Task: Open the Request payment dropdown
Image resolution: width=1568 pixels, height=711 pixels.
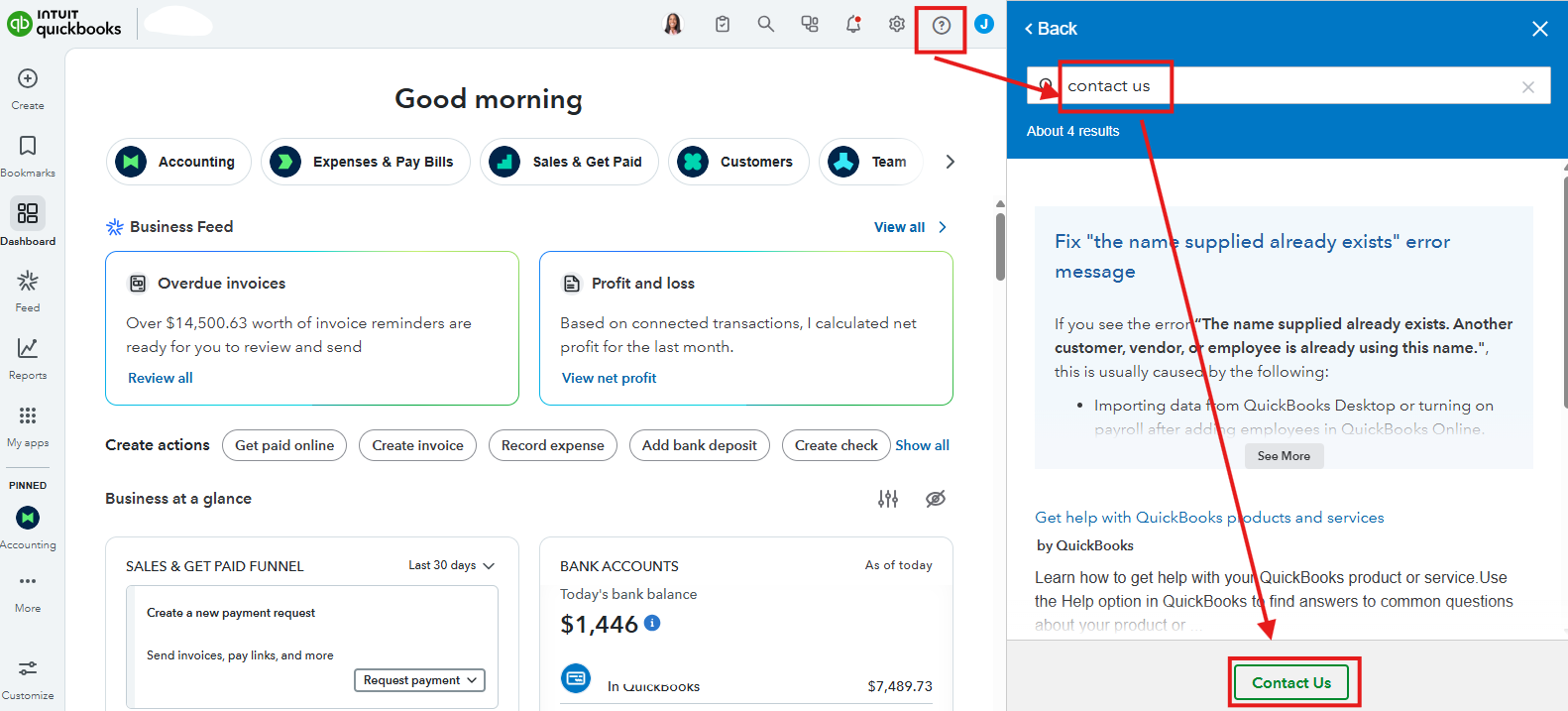Action: point(419,680)
